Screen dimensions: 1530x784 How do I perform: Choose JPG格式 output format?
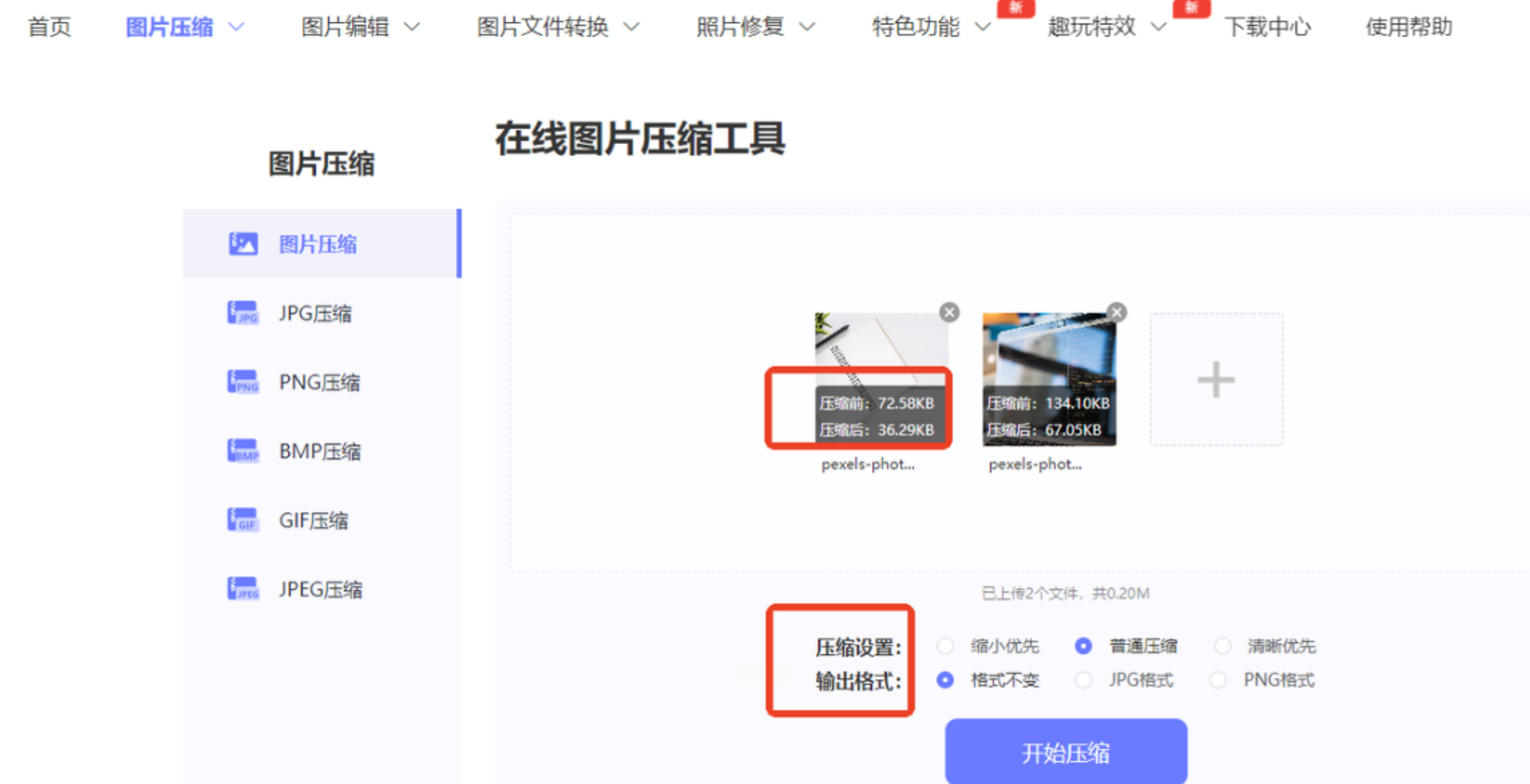(x=1084, y=680)
